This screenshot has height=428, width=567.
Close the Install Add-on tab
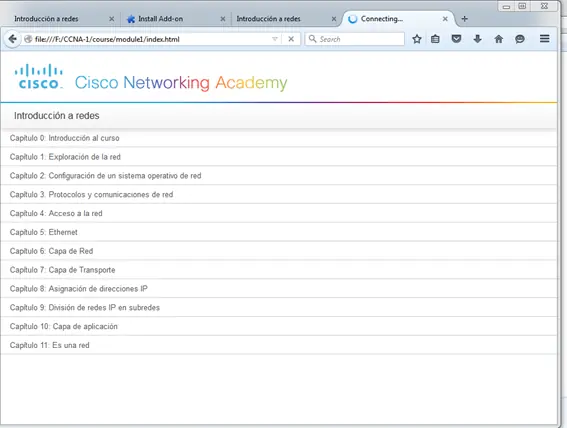223,19
